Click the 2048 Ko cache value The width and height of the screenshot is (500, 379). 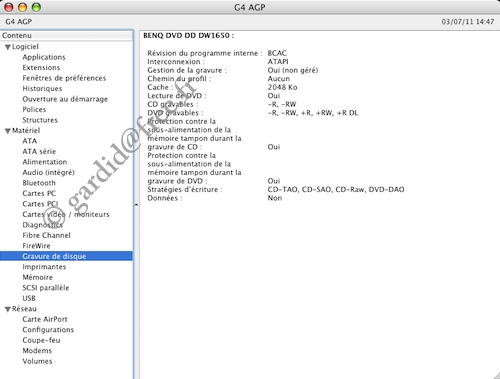tap(282, 87)
